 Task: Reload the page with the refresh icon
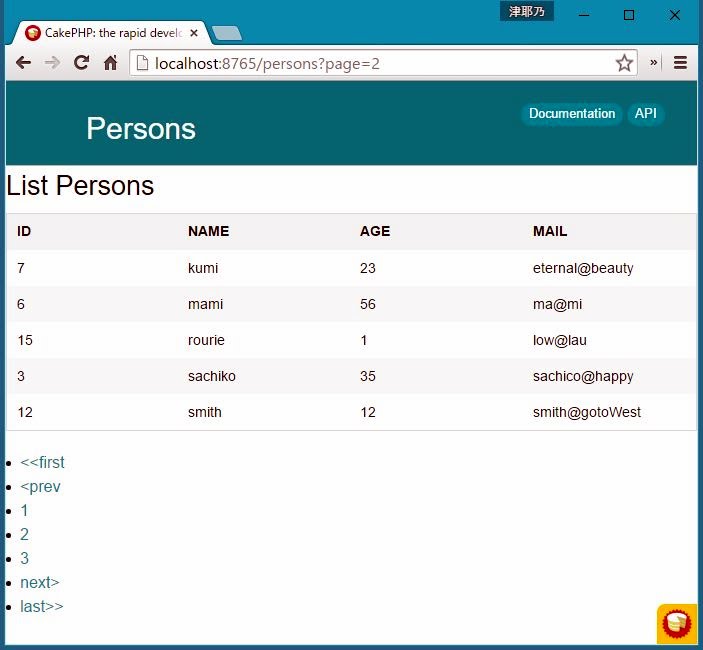coord(82,63)
